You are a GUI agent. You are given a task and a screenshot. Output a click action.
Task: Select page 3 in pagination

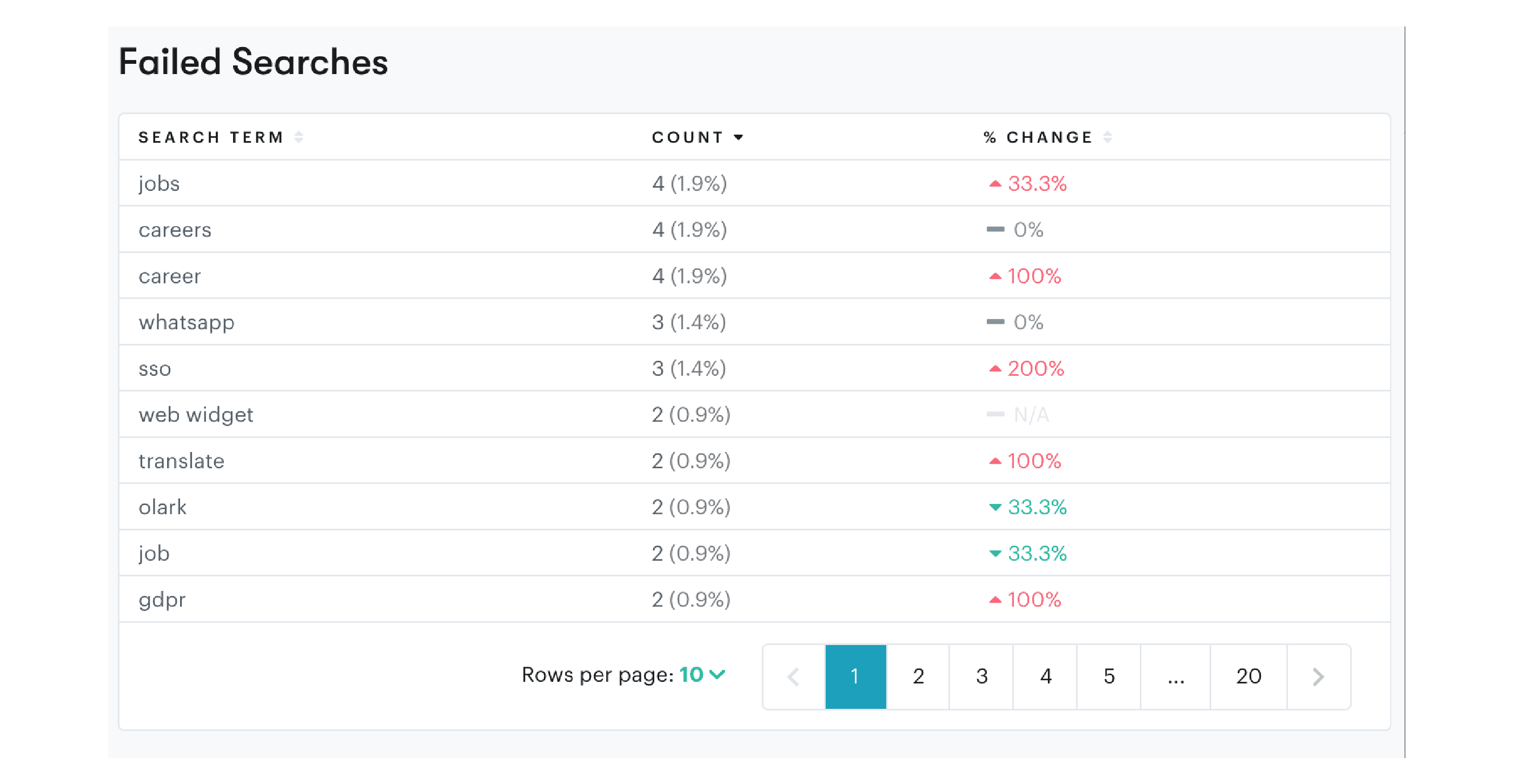981,676
